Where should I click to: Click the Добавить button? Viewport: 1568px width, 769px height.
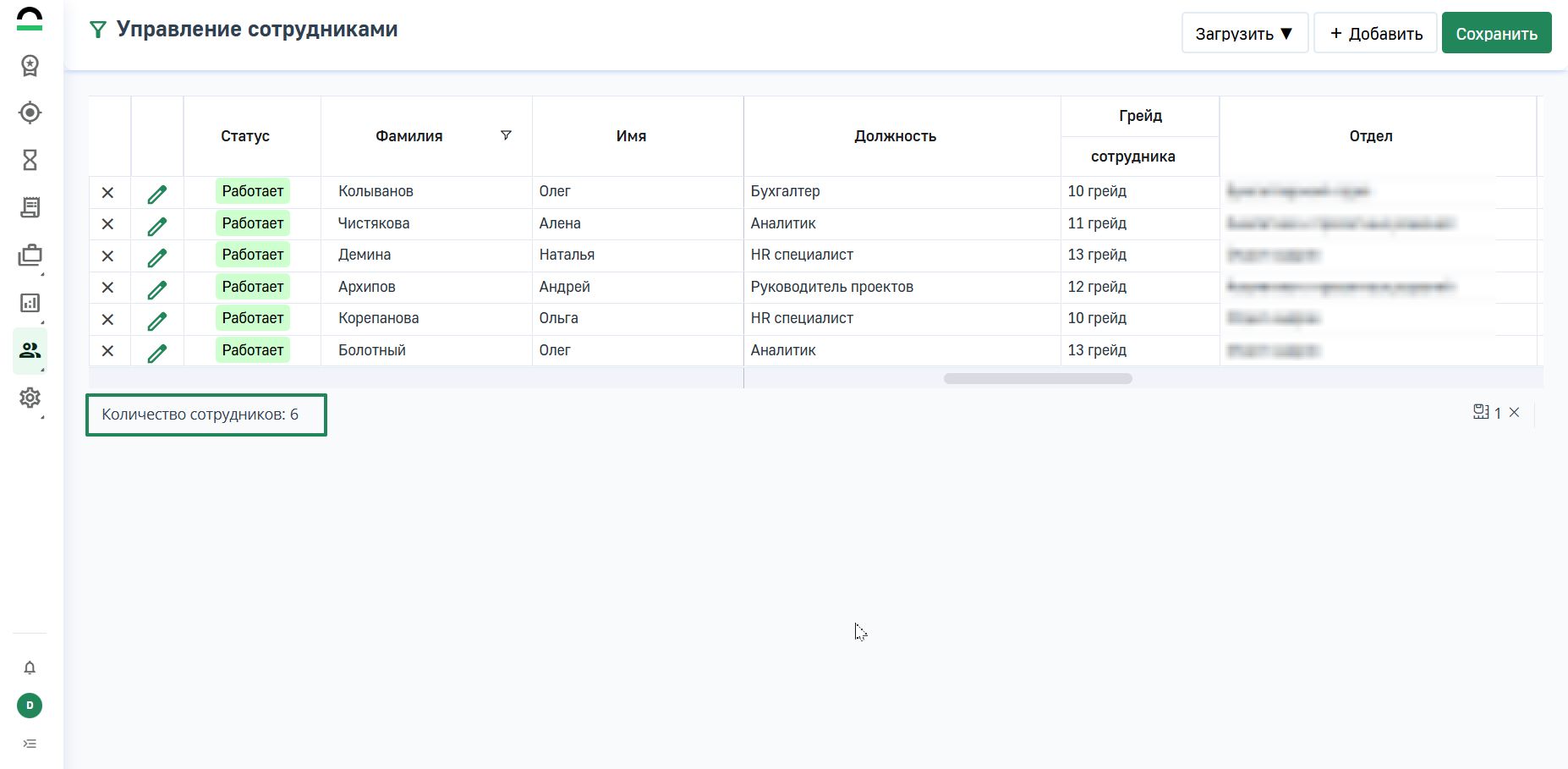pyautogui.click(x=1375, y=34)
